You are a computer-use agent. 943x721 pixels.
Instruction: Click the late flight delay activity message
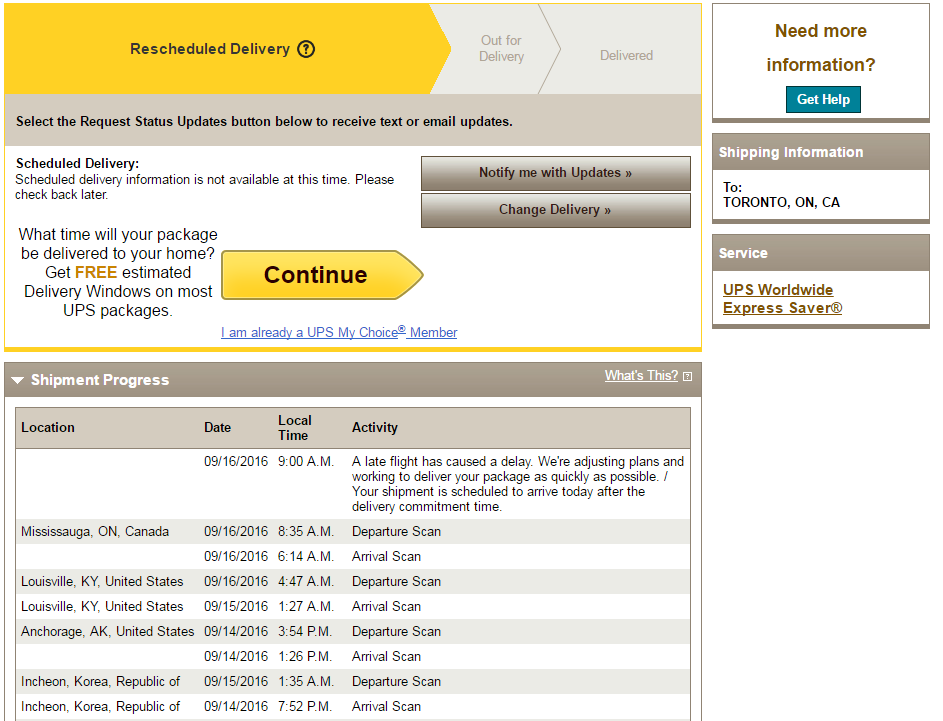[518, 484]
